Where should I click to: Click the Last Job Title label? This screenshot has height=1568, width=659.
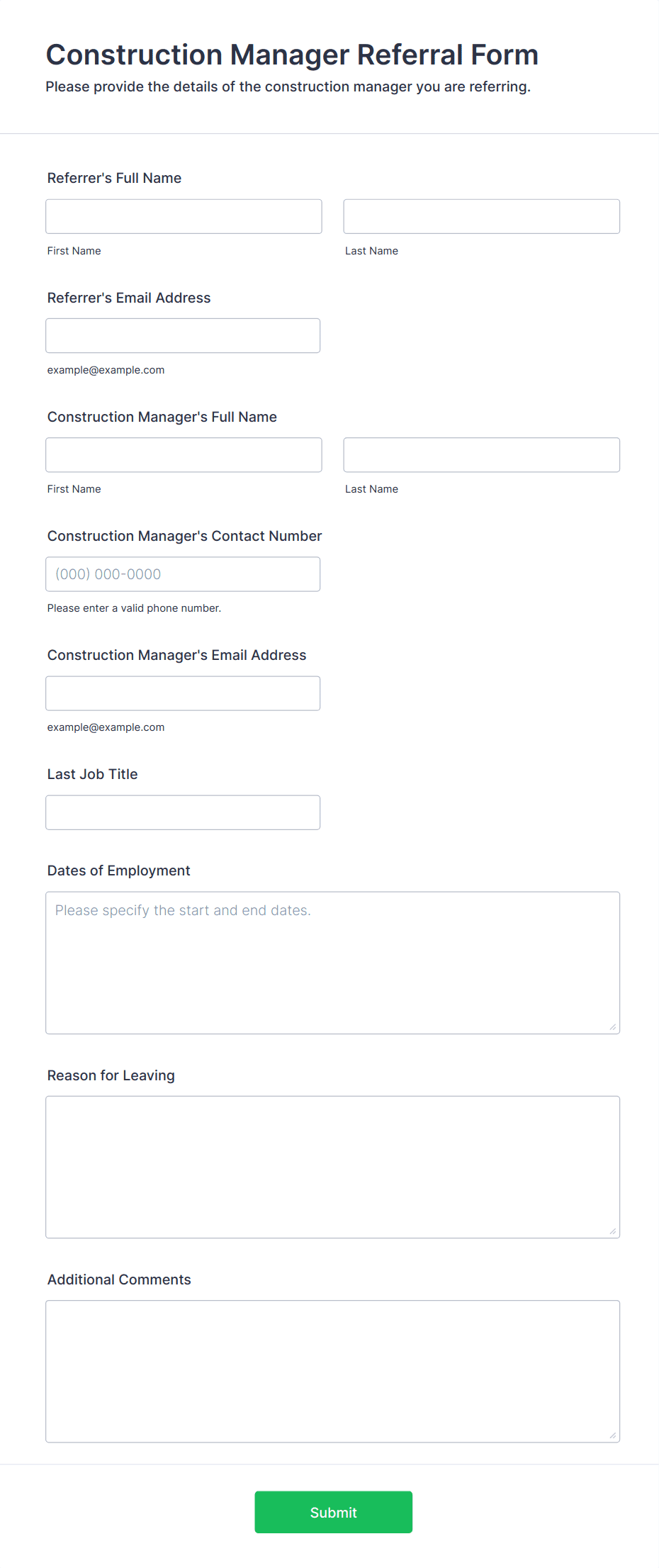point(92,774)
